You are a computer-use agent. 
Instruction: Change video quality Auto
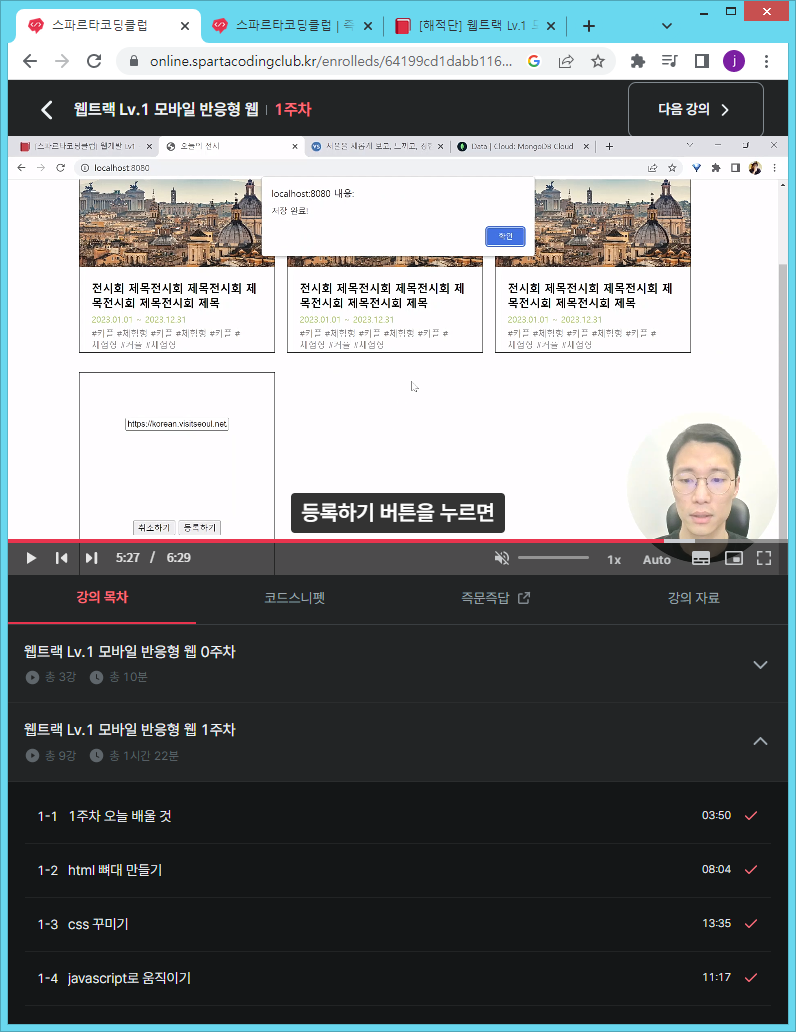[656, 559]
